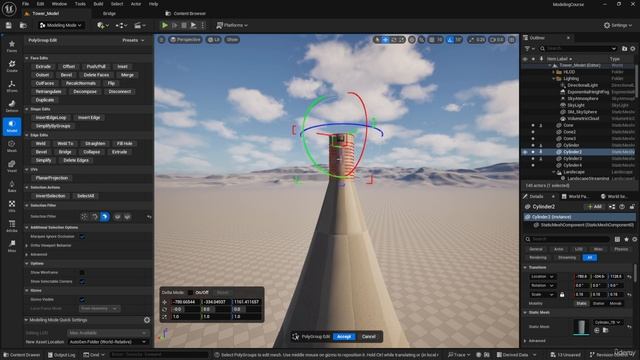Screen dimensions: 640x360
Task: Open the Settings dropdown
Action: [618, 25]
